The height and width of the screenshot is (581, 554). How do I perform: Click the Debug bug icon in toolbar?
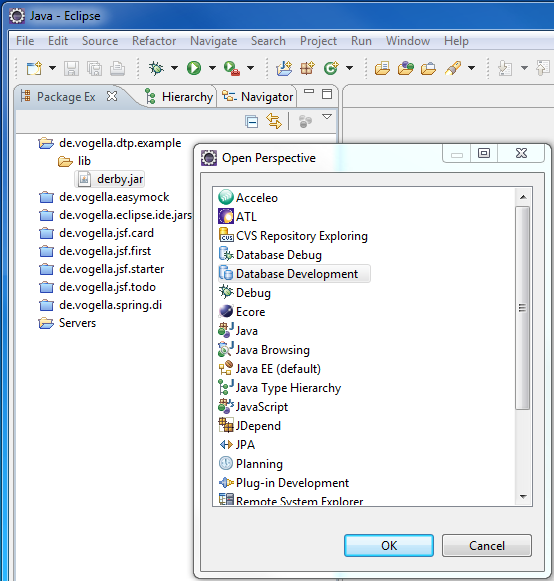tap(156, 68)
